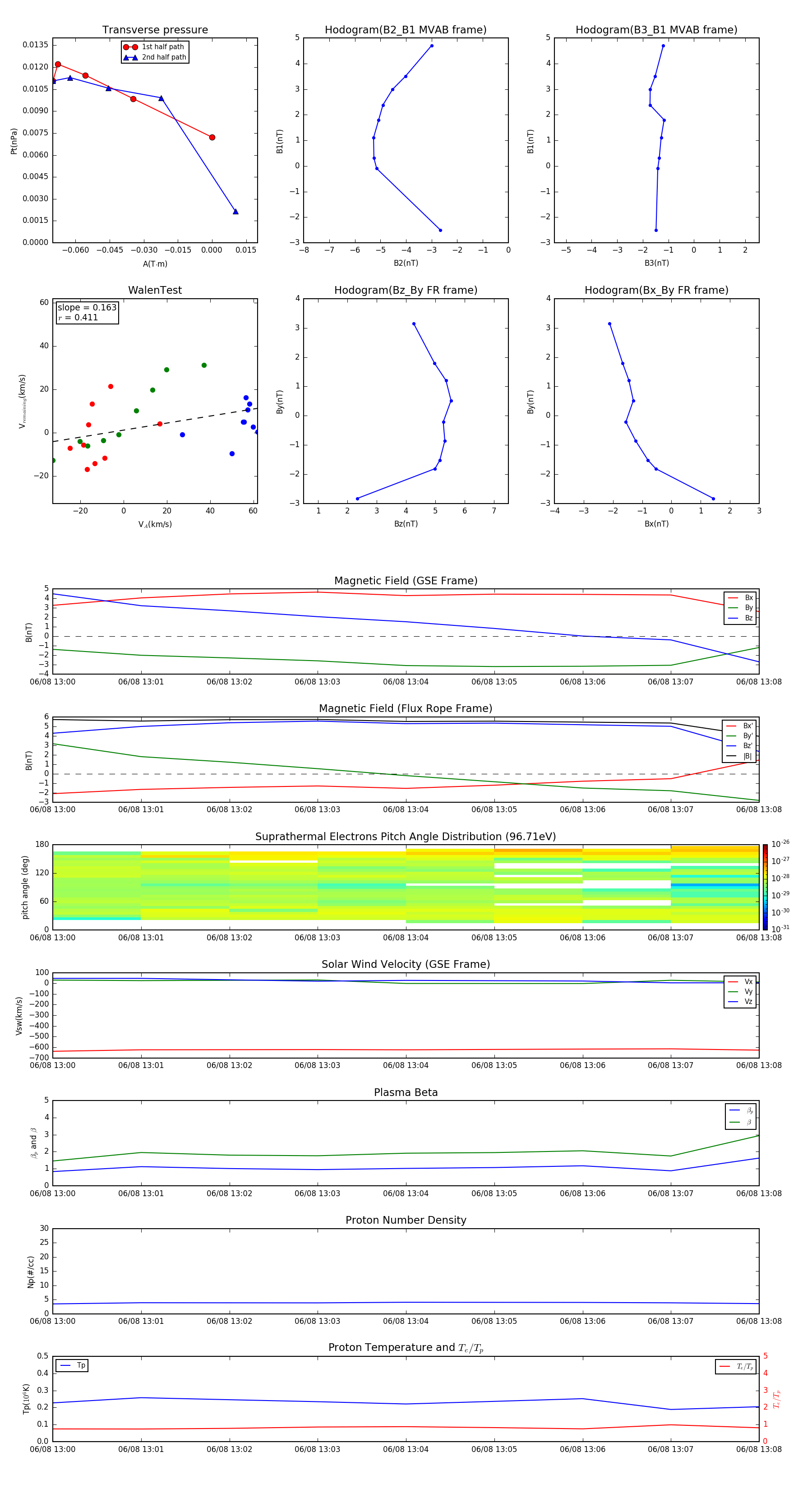Image resolution: width=812 pixels, height=1489 pixels.
Task: Click the 'A(T·m)' x-axis label
Action: (x=155, y=264)
